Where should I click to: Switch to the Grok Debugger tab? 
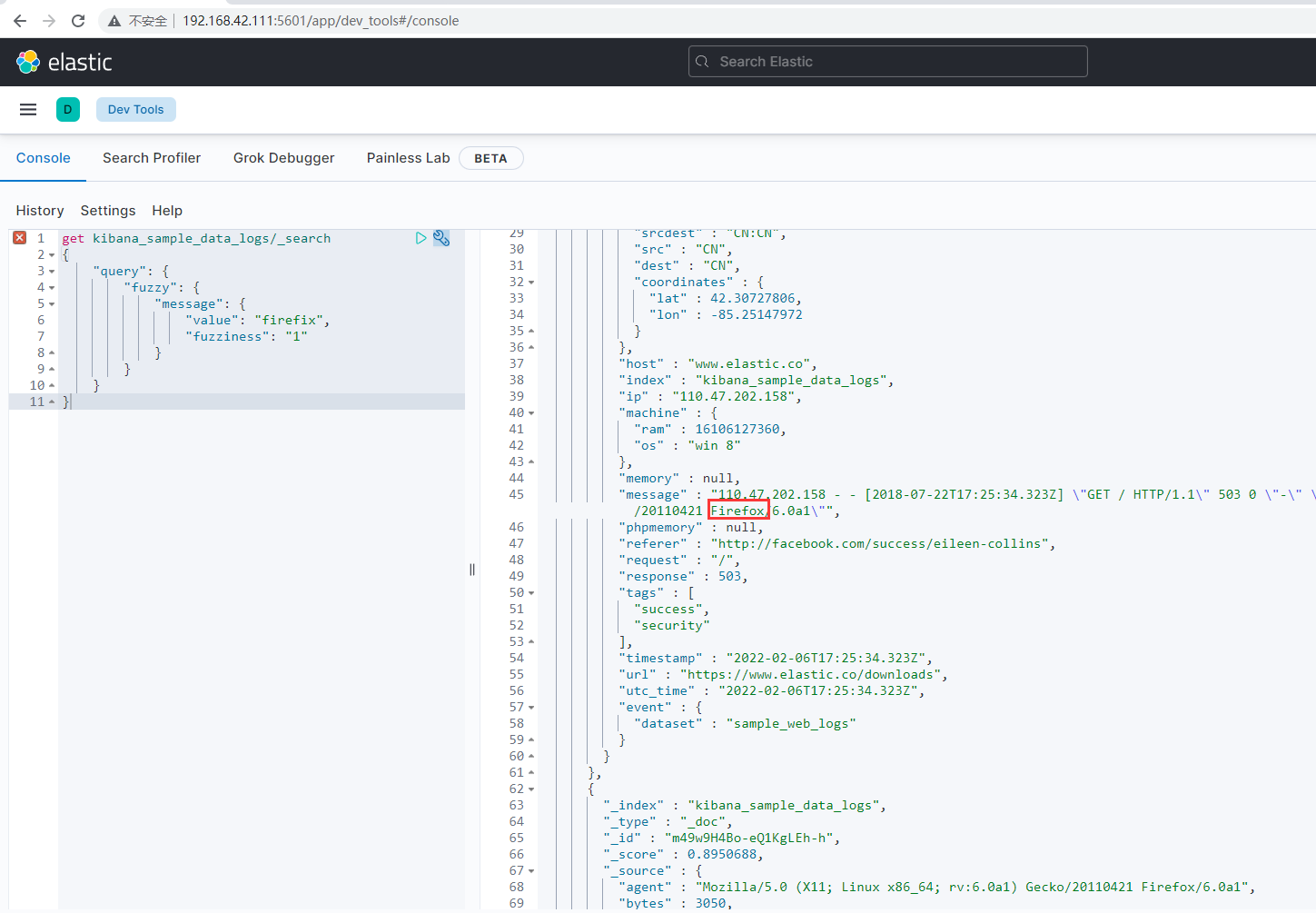pos(283,158)
